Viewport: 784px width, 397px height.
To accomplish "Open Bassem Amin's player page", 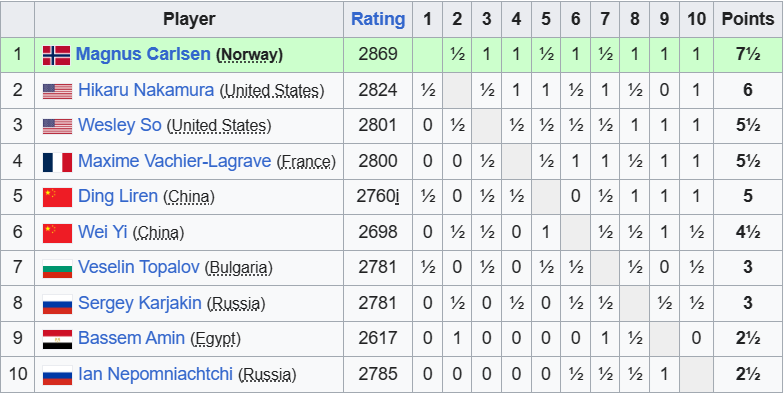I will coord(132,338).
